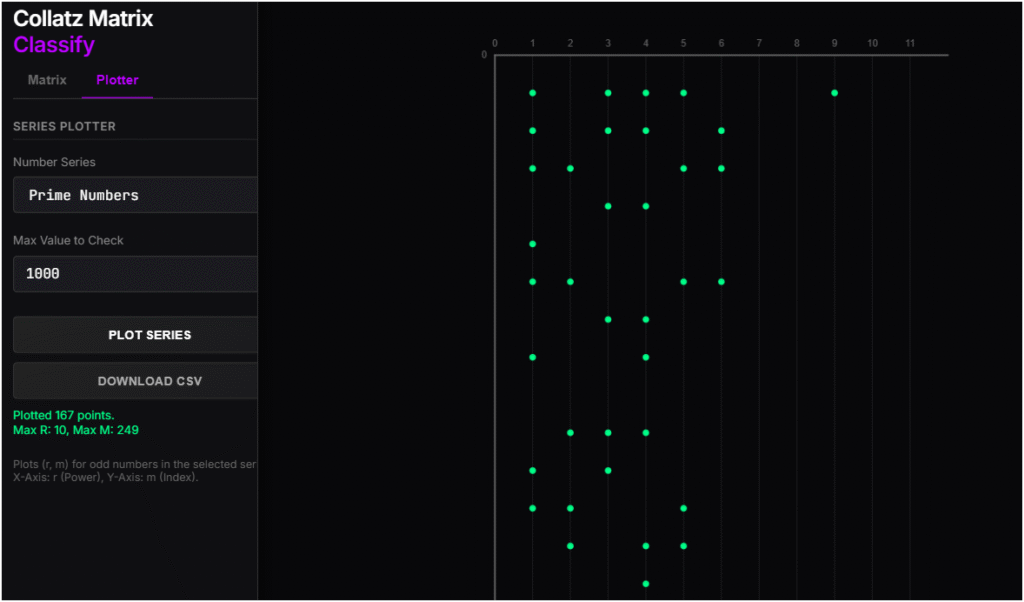Click the Max Value to Check input field
This screenshot has height=602, width=1024.
[135, 273]
